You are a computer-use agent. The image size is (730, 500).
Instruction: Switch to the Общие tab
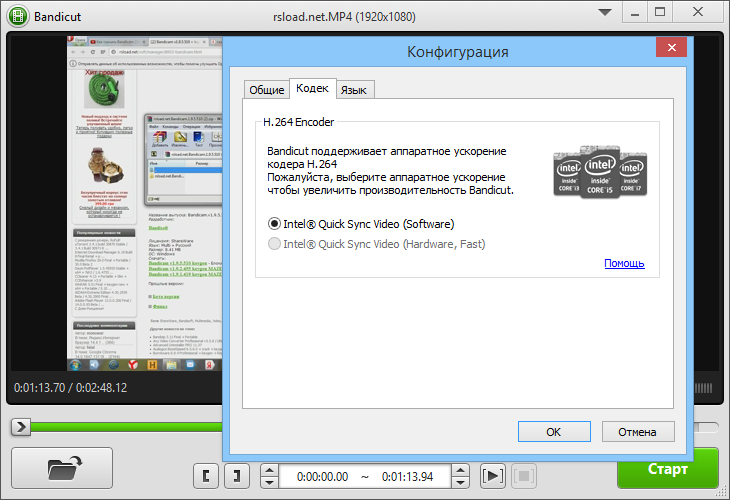[266, 90]
